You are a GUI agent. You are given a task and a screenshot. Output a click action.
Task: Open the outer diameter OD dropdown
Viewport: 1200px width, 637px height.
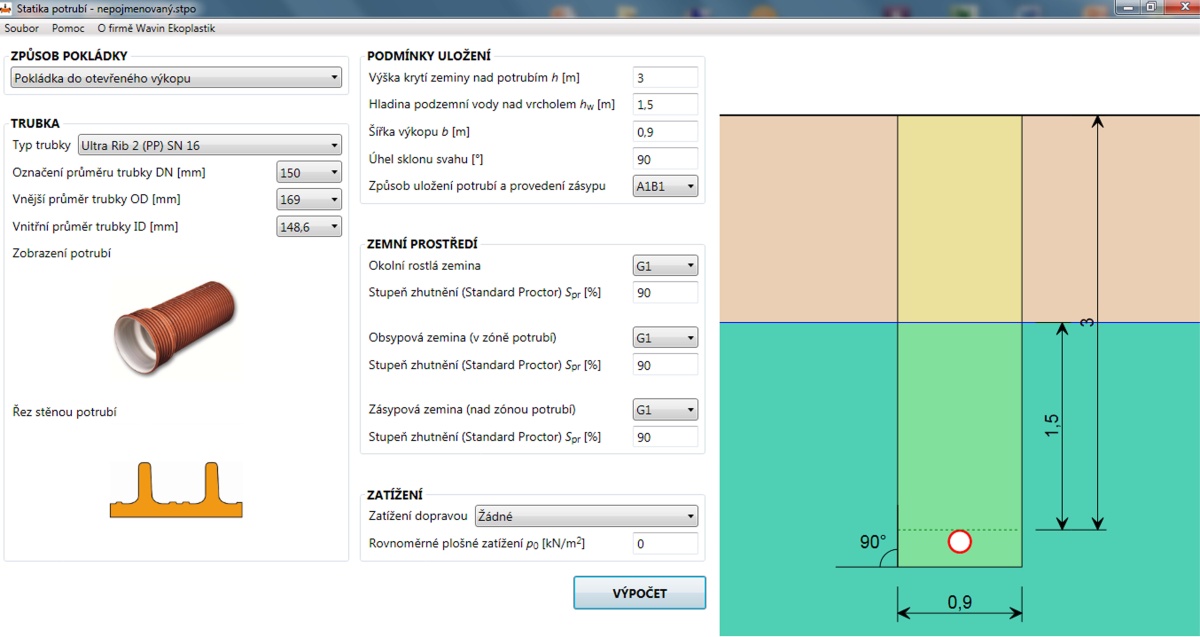[309, 200]
